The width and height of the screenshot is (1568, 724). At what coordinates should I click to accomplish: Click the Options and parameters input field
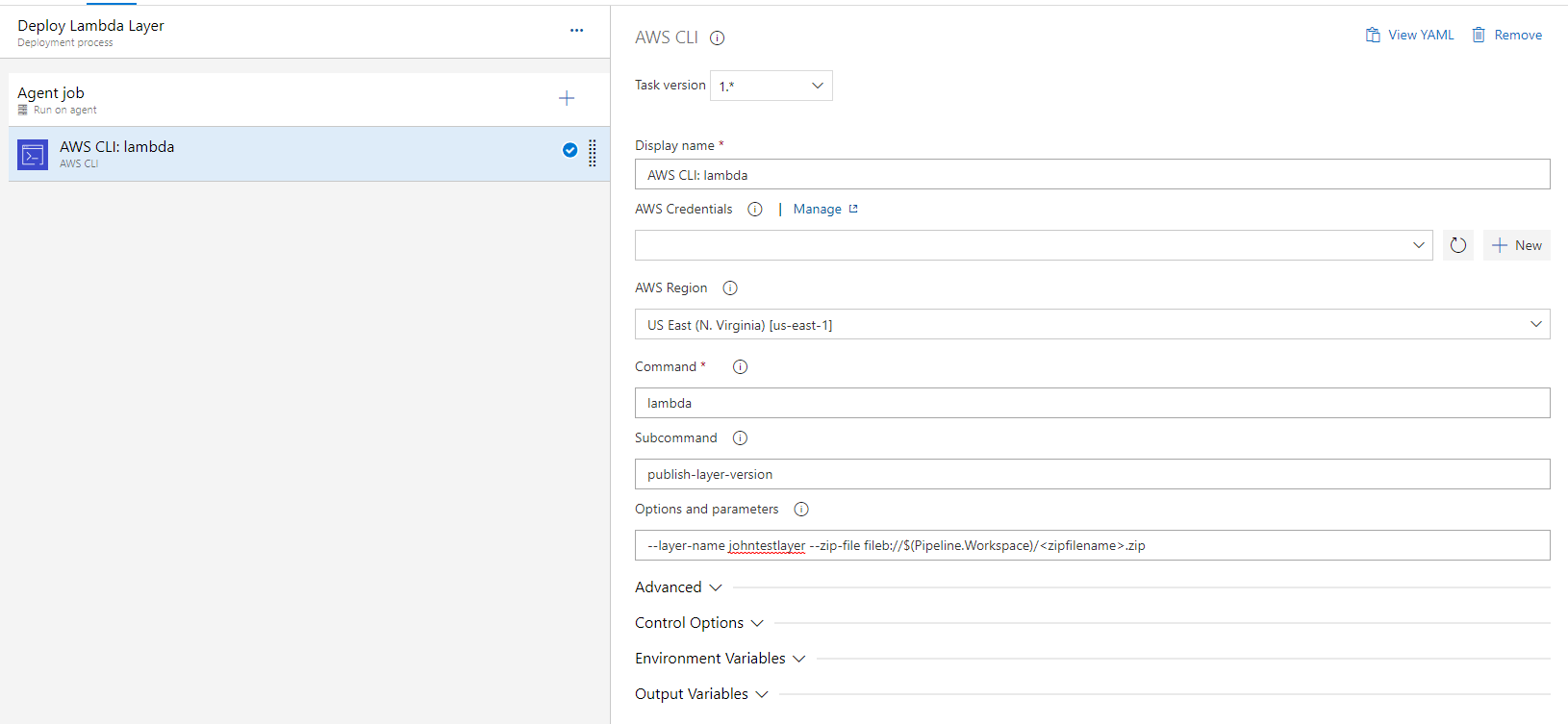1093,545
